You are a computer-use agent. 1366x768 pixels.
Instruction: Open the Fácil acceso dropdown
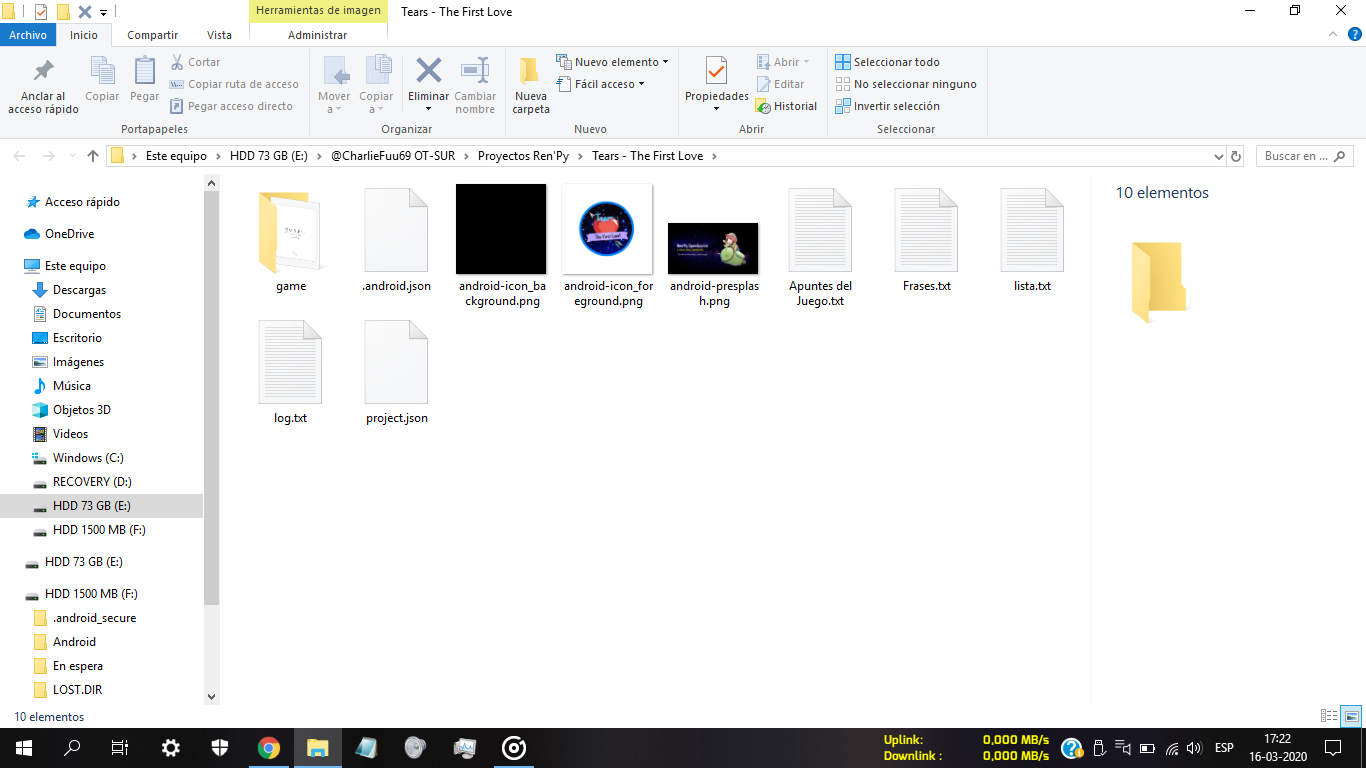click(601, 84)
